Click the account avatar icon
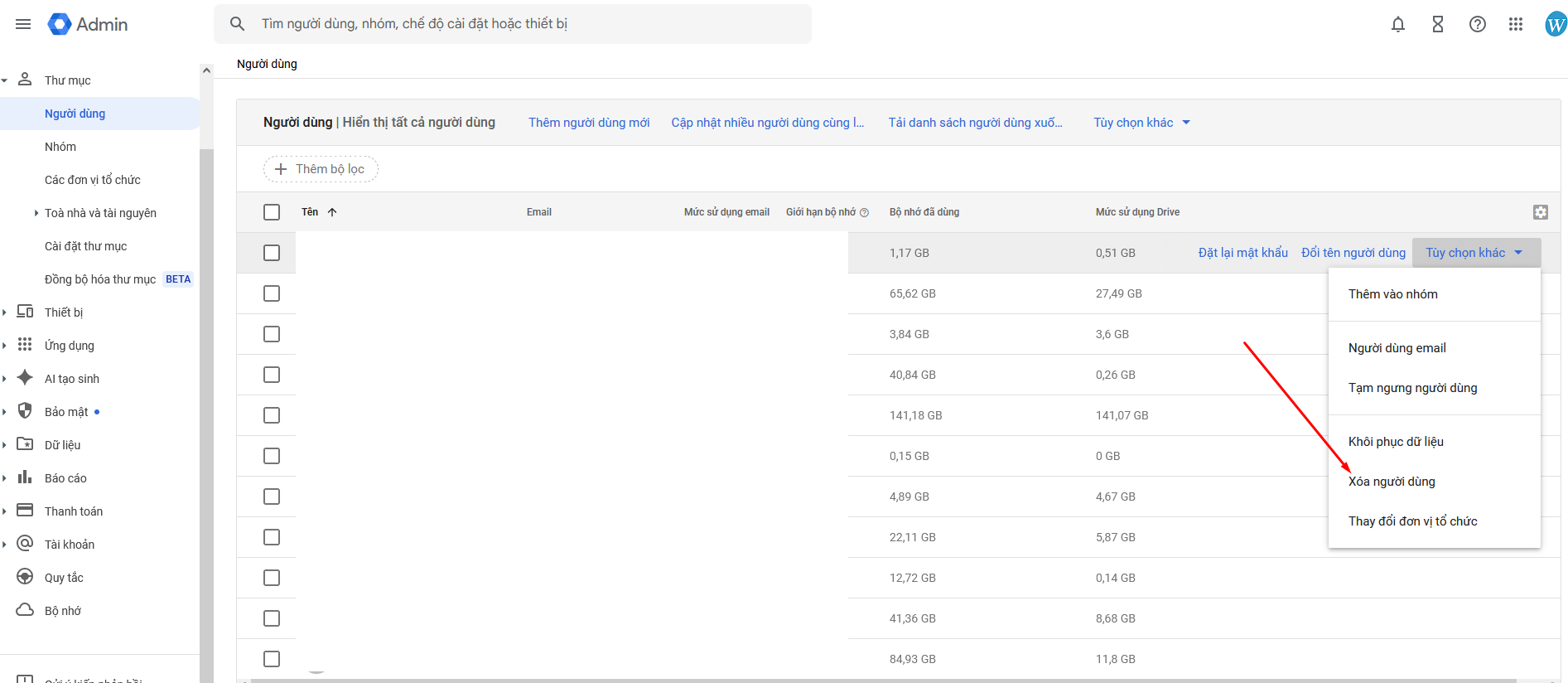Screen dimensions: 1568x683 pyautogui.click(x=1556, y=24)
